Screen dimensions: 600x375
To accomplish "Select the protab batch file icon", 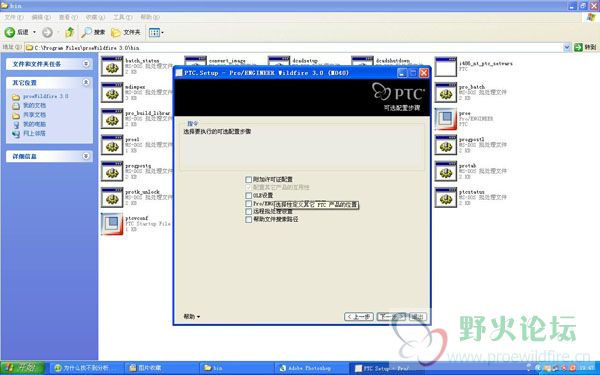I will coord(446,171).
